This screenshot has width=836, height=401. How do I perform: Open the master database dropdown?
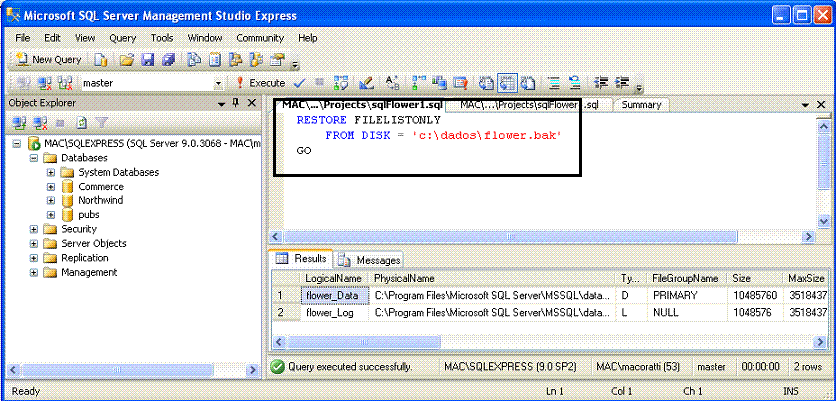(218, 84)
